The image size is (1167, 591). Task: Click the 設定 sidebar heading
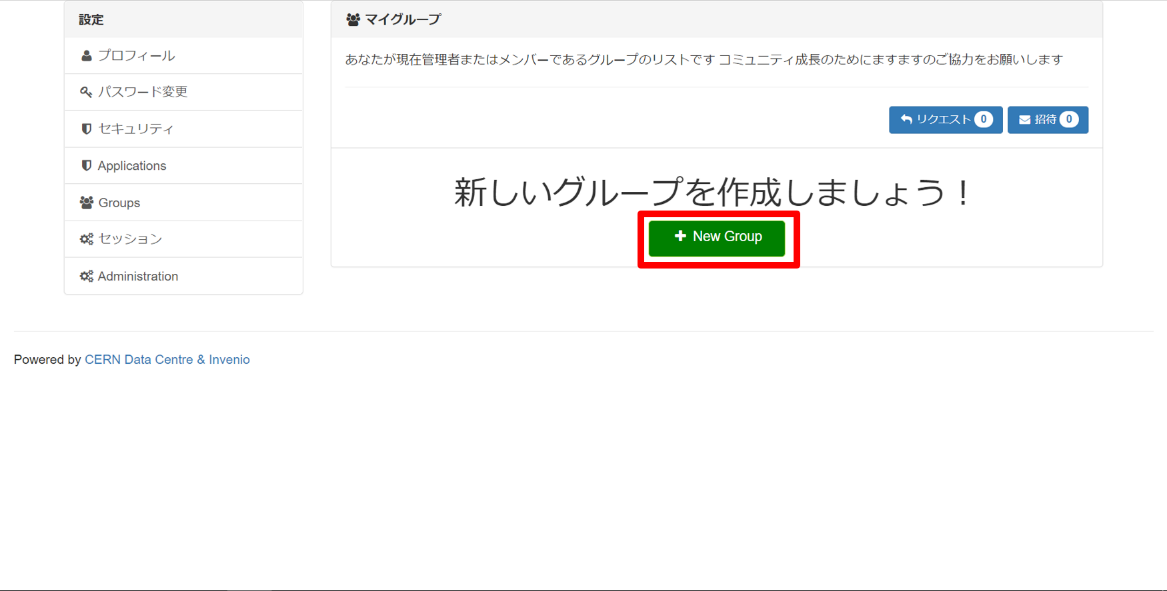click(91, 20)
